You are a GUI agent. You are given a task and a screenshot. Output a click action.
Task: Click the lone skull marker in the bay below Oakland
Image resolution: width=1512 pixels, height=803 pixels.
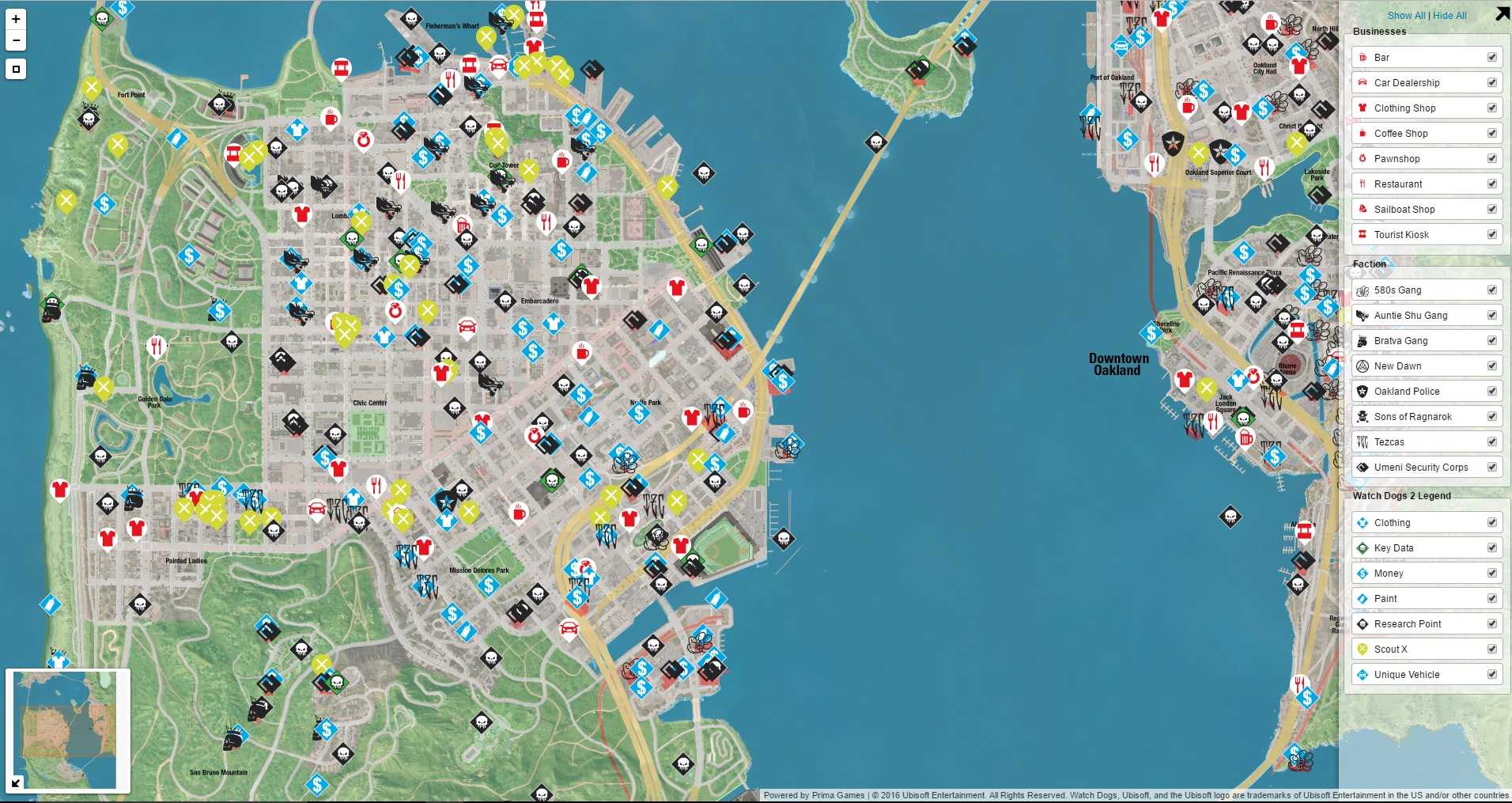[1230, 517]
